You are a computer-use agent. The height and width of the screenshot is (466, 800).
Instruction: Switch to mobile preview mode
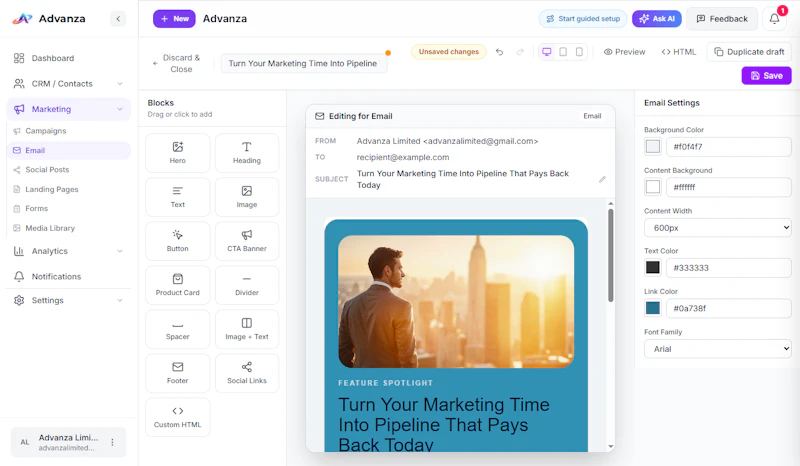579,52
